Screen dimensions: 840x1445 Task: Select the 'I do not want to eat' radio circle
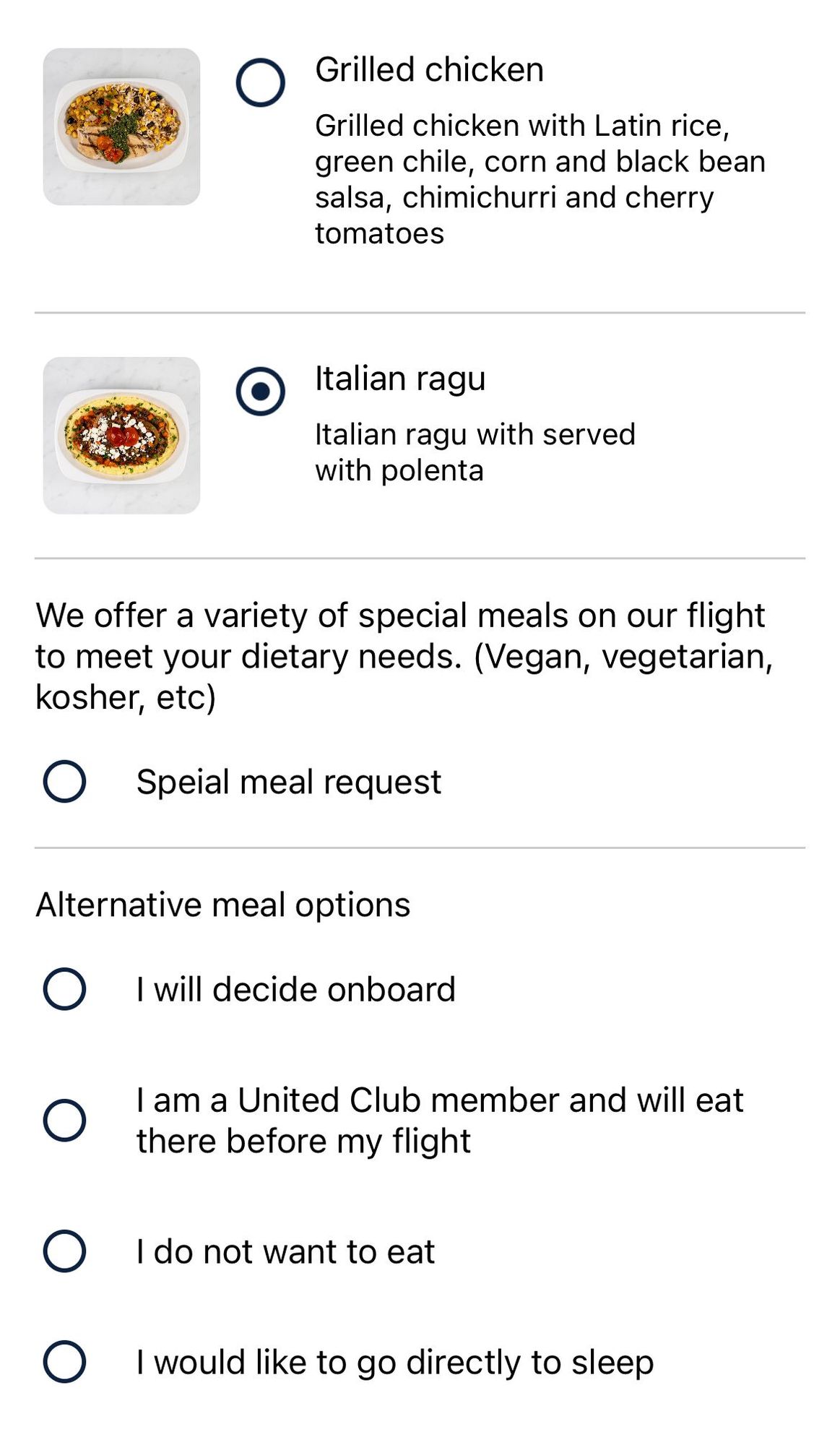pos(64,1251)
